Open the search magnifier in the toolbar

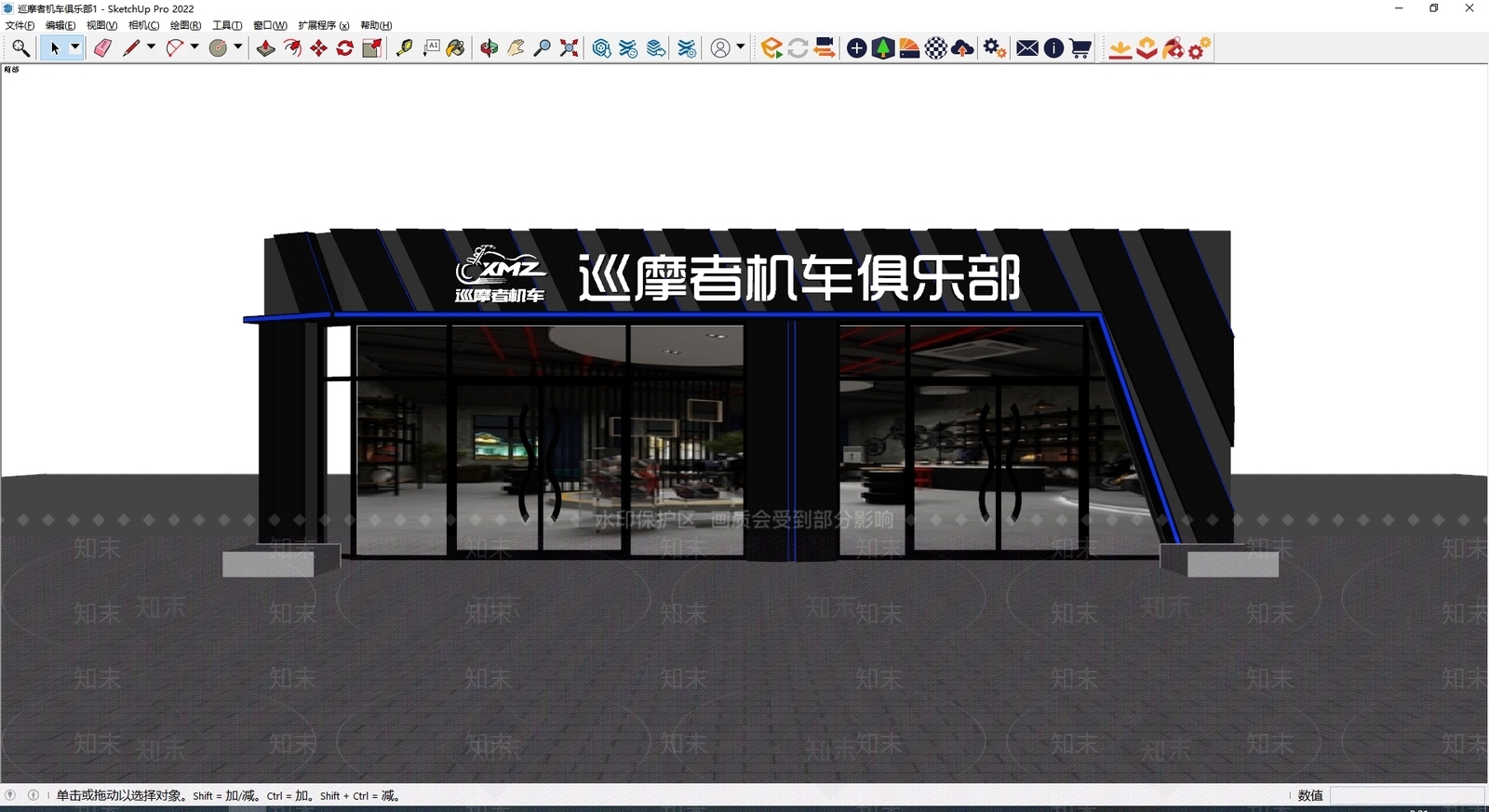click(x=20, y=48)
